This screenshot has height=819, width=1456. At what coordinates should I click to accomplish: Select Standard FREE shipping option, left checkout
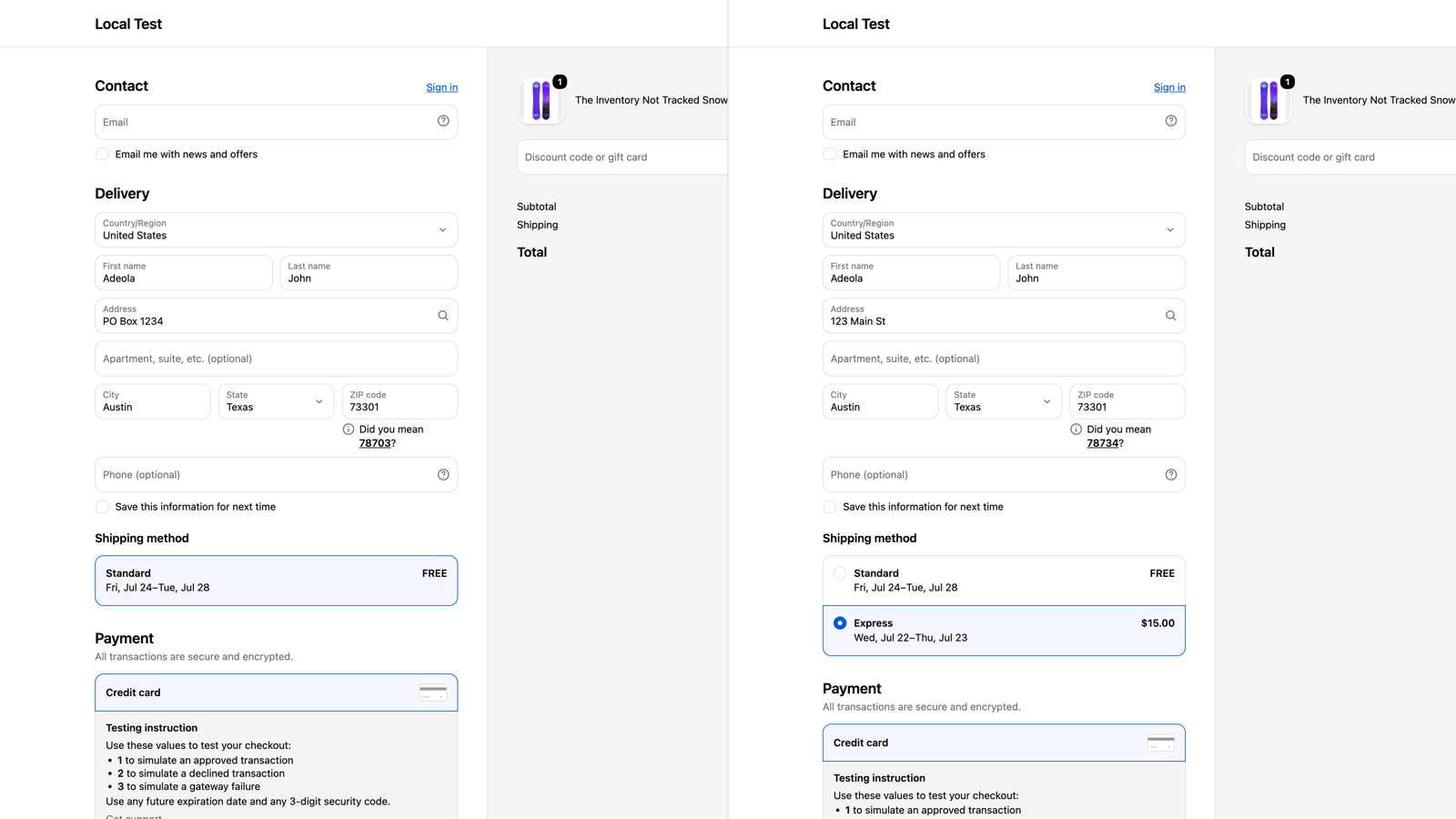(276, 581)
